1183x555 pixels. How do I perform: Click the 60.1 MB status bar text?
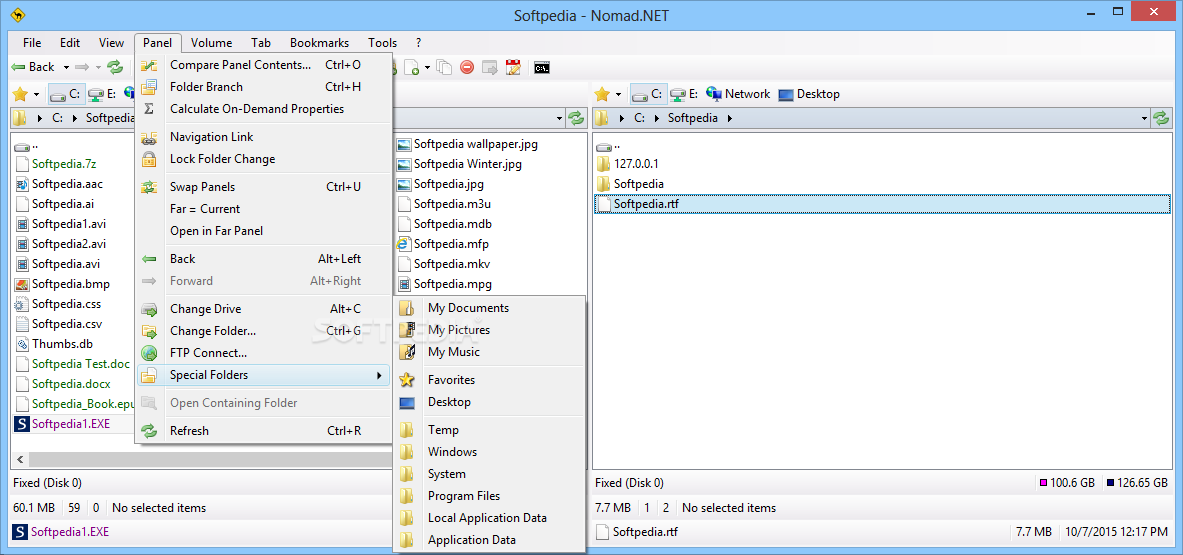[x=34, y=508]
